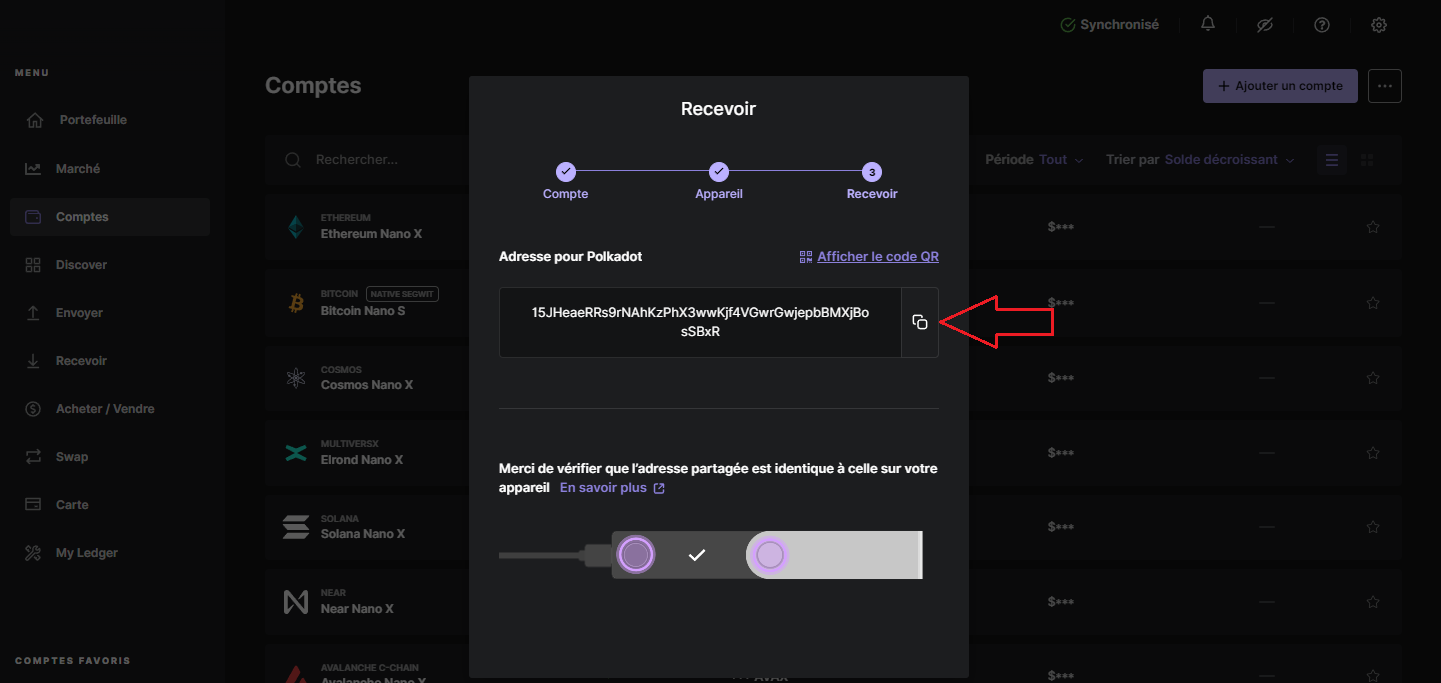This screenshot has width=1441, height=683.
Task: Star the Ethereum Nano X account
Action: click(x=1373, y=227)
